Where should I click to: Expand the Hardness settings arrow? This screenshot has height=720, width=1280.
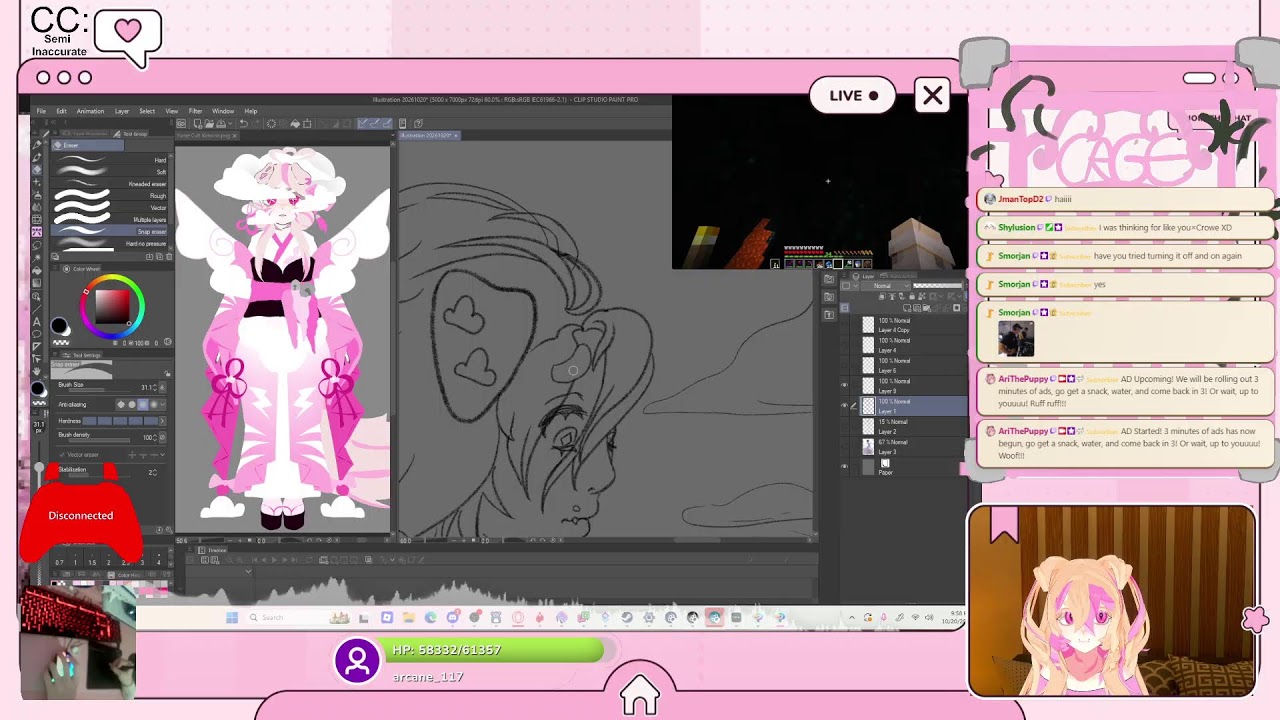pos(164,421)
